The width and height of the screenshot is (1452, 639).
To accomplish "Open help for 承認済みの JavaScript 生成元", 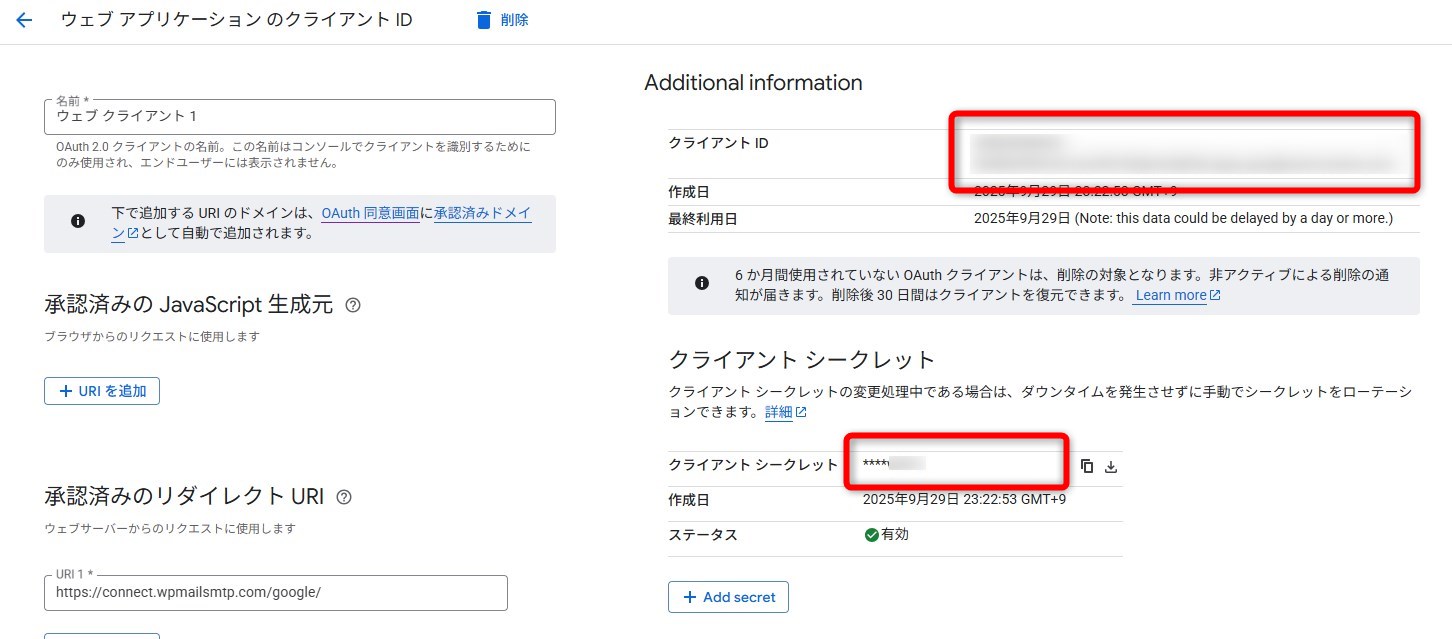I will point(352,306).
